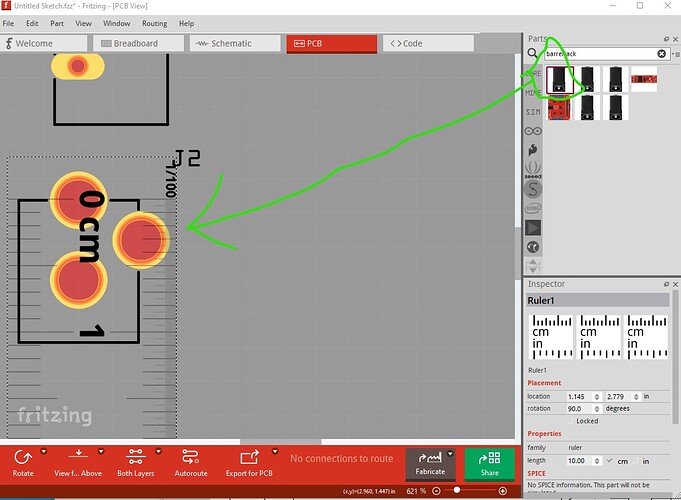
Task: Open the Edit menu
Action: pyautogui.click(x=32, y=23)
